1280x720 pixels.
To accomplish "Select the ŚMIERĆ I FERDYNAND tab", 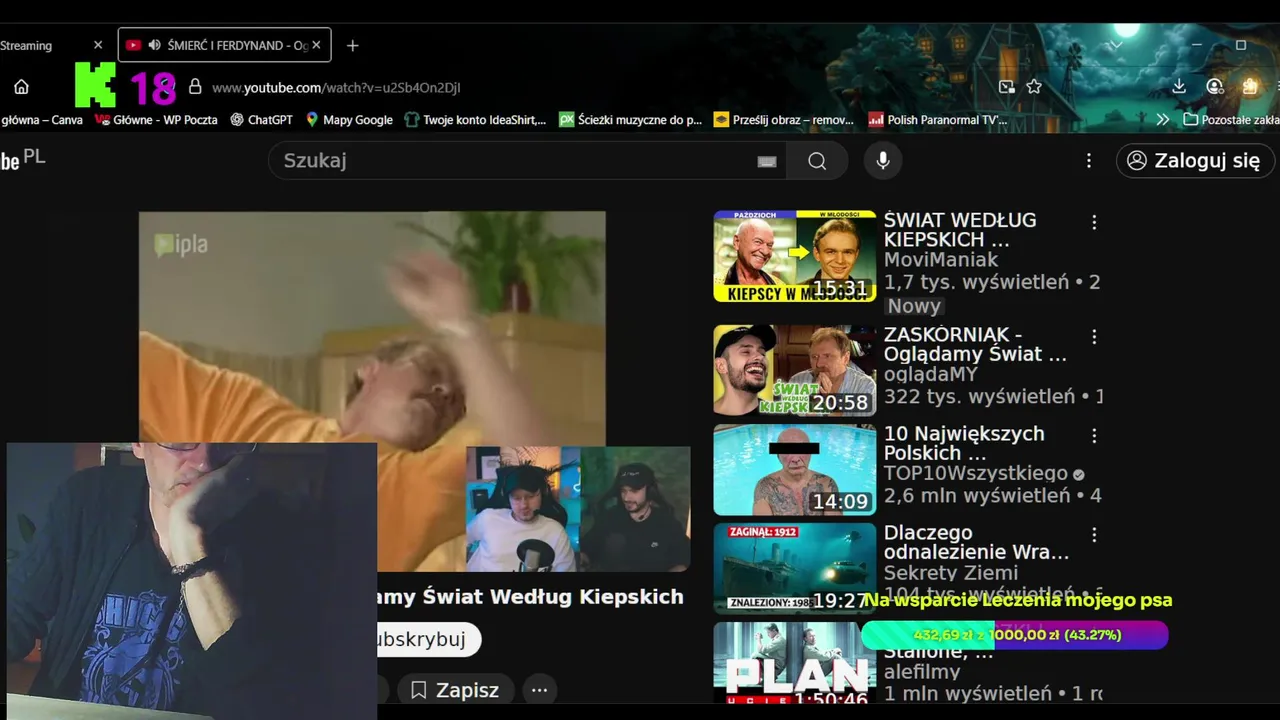I will click(x=225, y=45).
